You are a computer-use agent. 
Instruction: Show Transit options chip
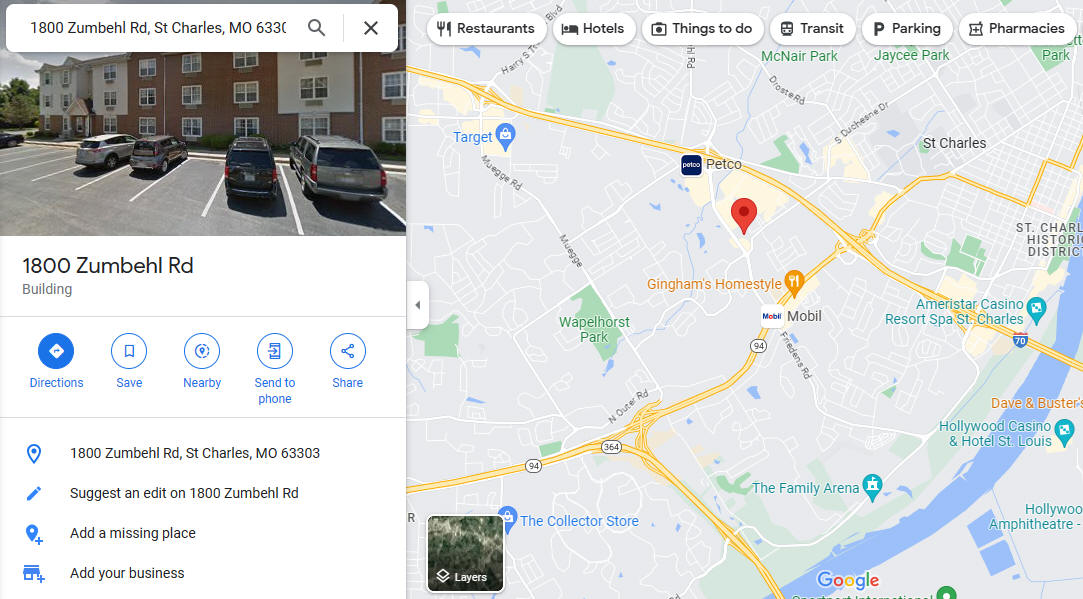[x=812, y=28]
